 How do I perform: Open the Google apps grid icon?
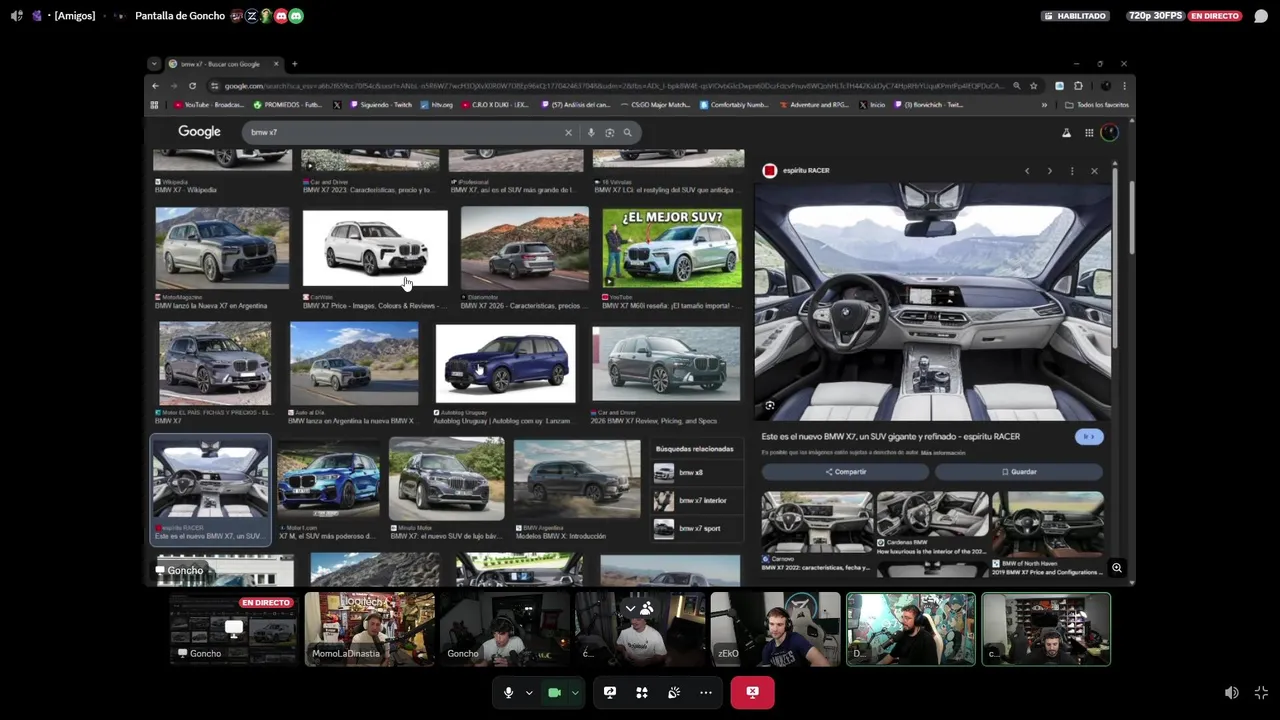pyautogui.click(x=1089, y=132)
